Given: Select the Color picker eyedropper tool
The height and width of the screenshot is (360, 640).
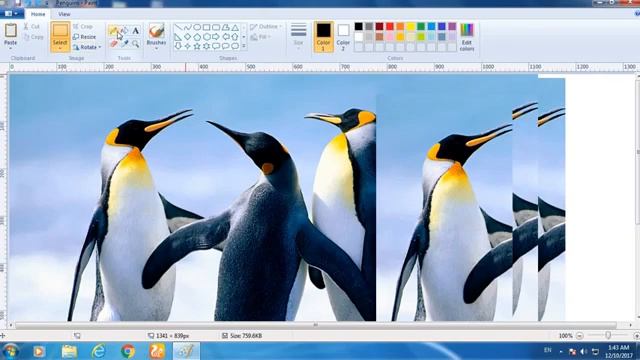Looking at the screenshot, I should coord(125,43).
